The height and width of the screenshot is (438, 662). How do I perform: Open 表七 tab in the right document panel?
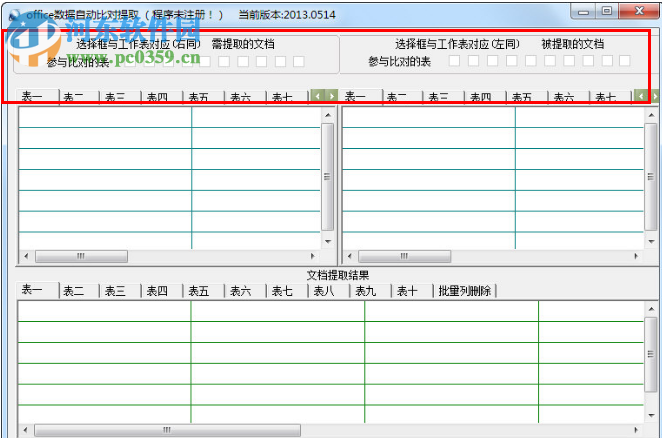610,97
